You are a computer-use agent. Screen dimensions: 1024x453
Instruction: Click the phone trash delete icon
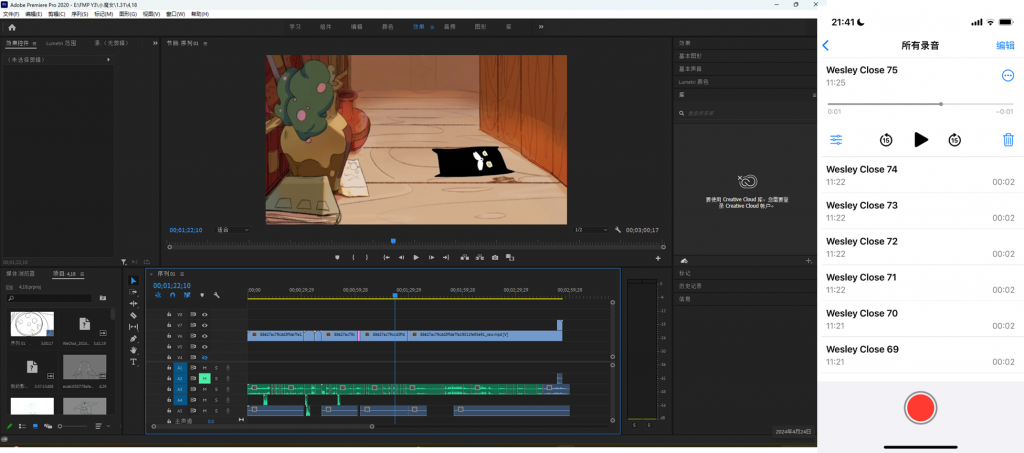coord(1008,140)
